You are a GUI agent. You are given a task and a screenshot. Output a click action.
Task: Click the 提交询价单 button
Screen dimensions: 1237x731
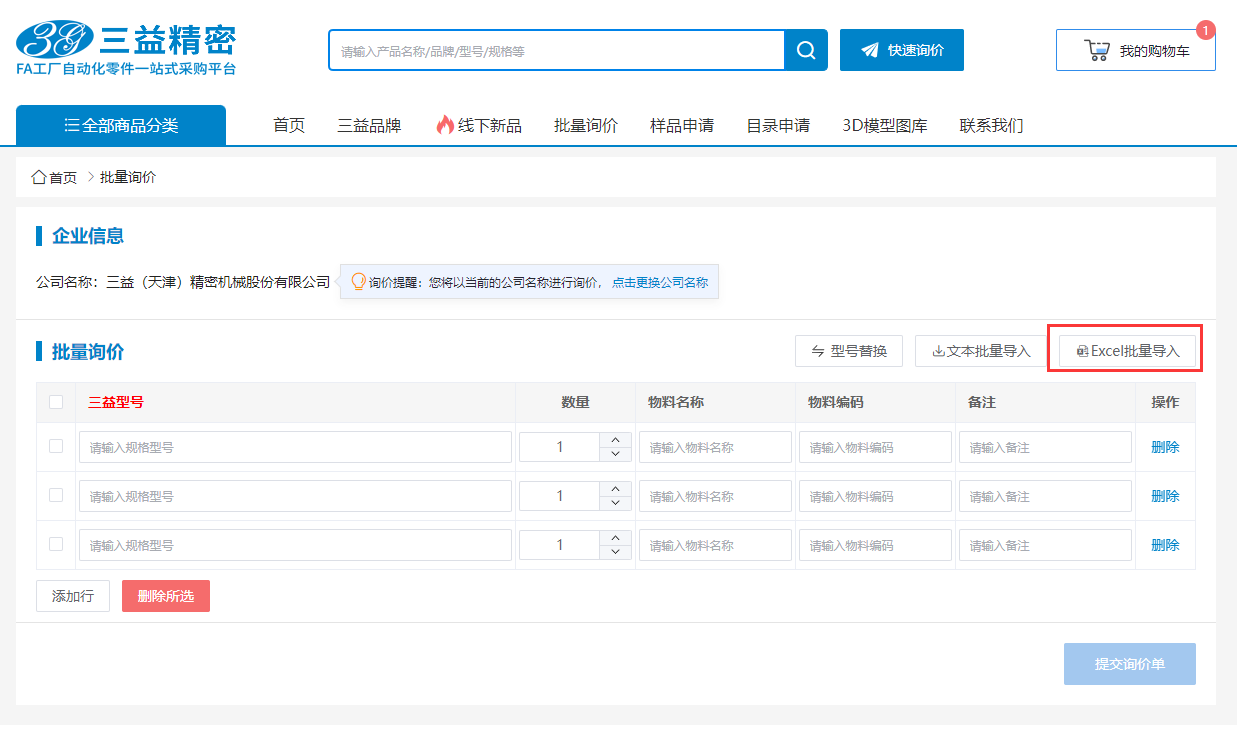click(1130, 664)
